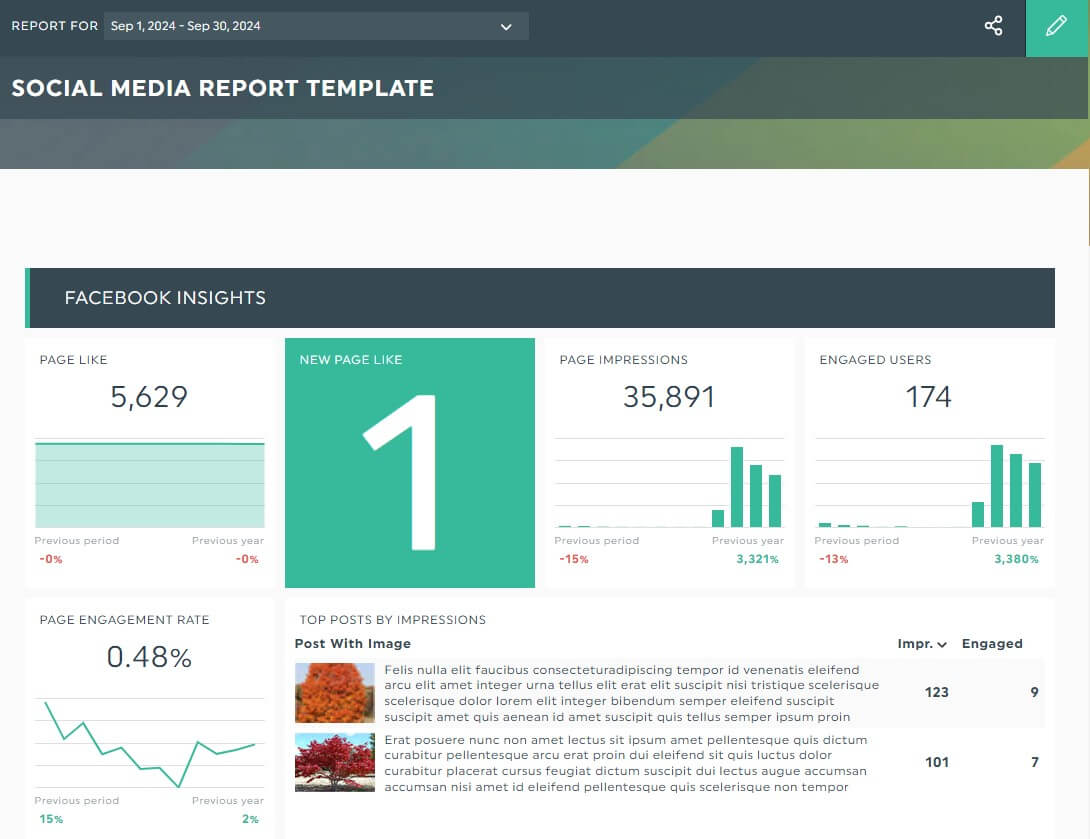The image size is (1090, 839).
Task: Click the -15% previous period value
Action: [574, 560]
